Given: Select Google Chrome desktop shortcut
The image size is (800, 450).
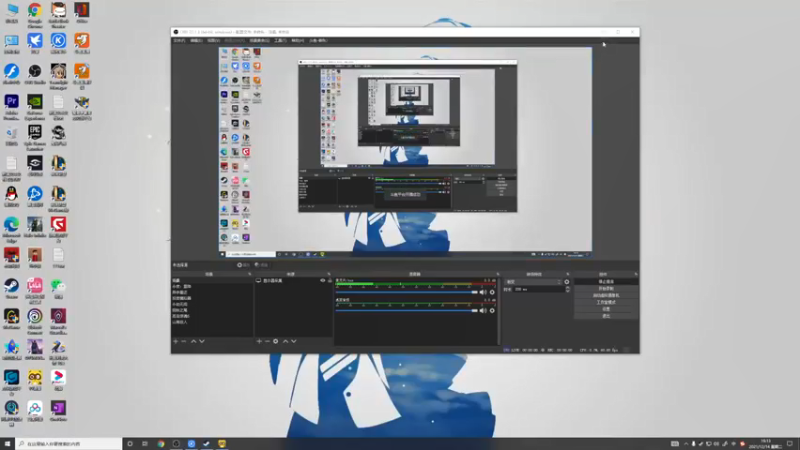Looking at the screenshot, I should click(x=35, y=14).
